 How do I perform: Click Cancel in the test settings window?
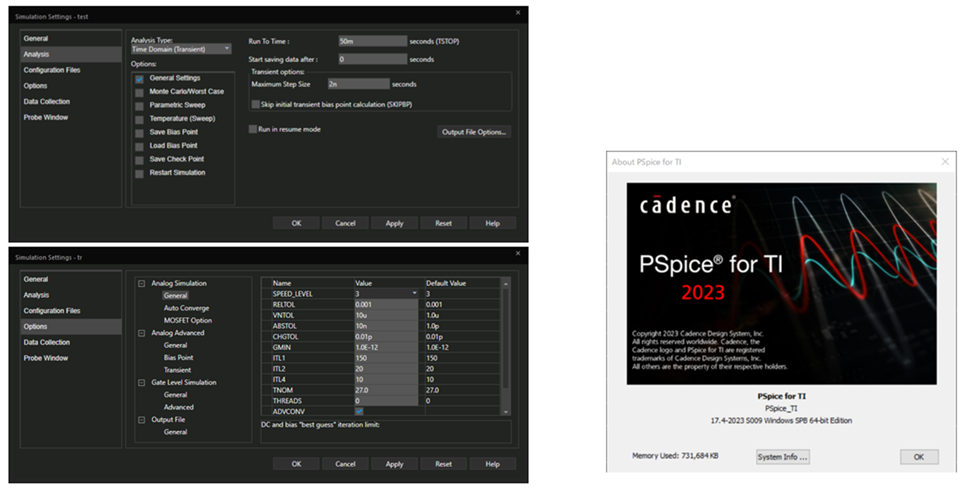click(x=345, y=223)
